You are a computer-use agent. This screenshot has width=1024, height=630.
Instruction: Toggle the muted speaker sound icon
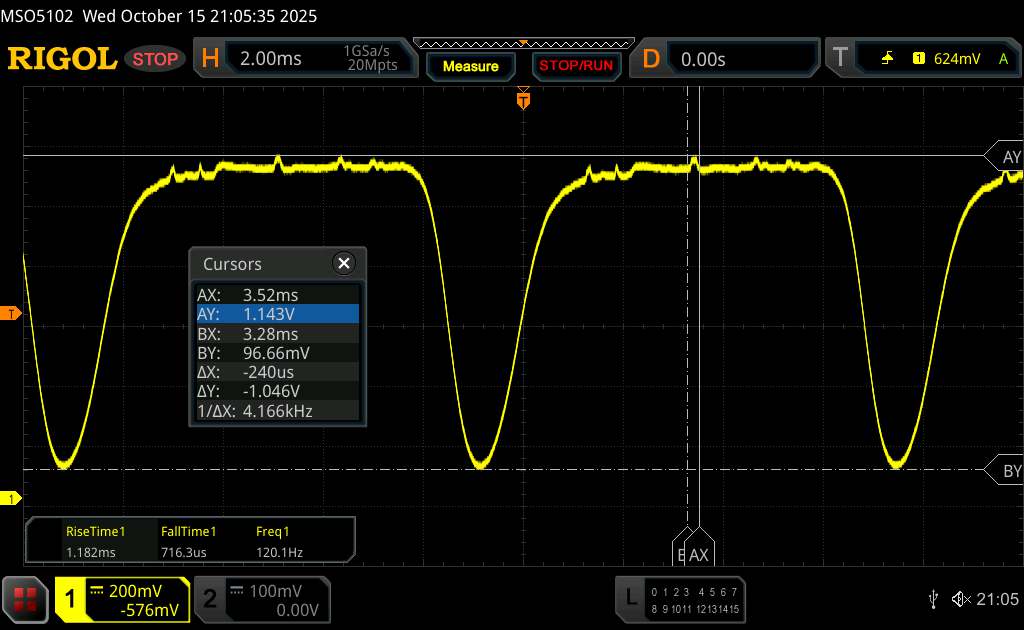click(961, 598)
